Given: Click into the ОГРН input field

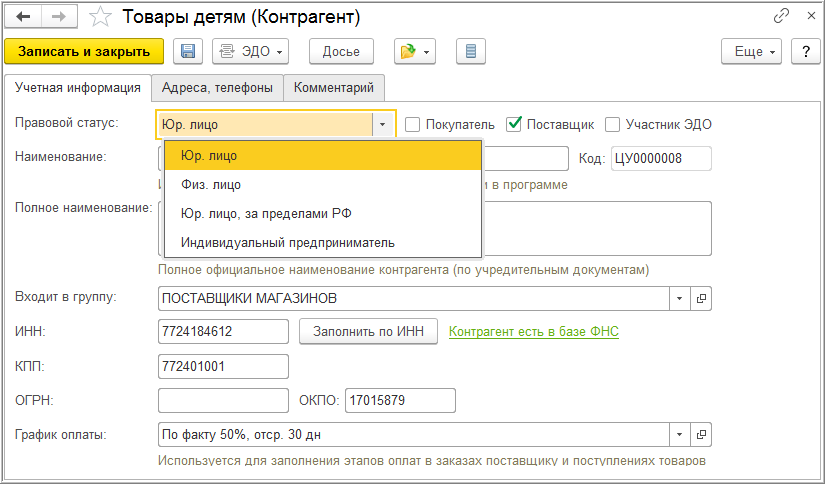Looking at the screenshot, I should coord(223,400).
